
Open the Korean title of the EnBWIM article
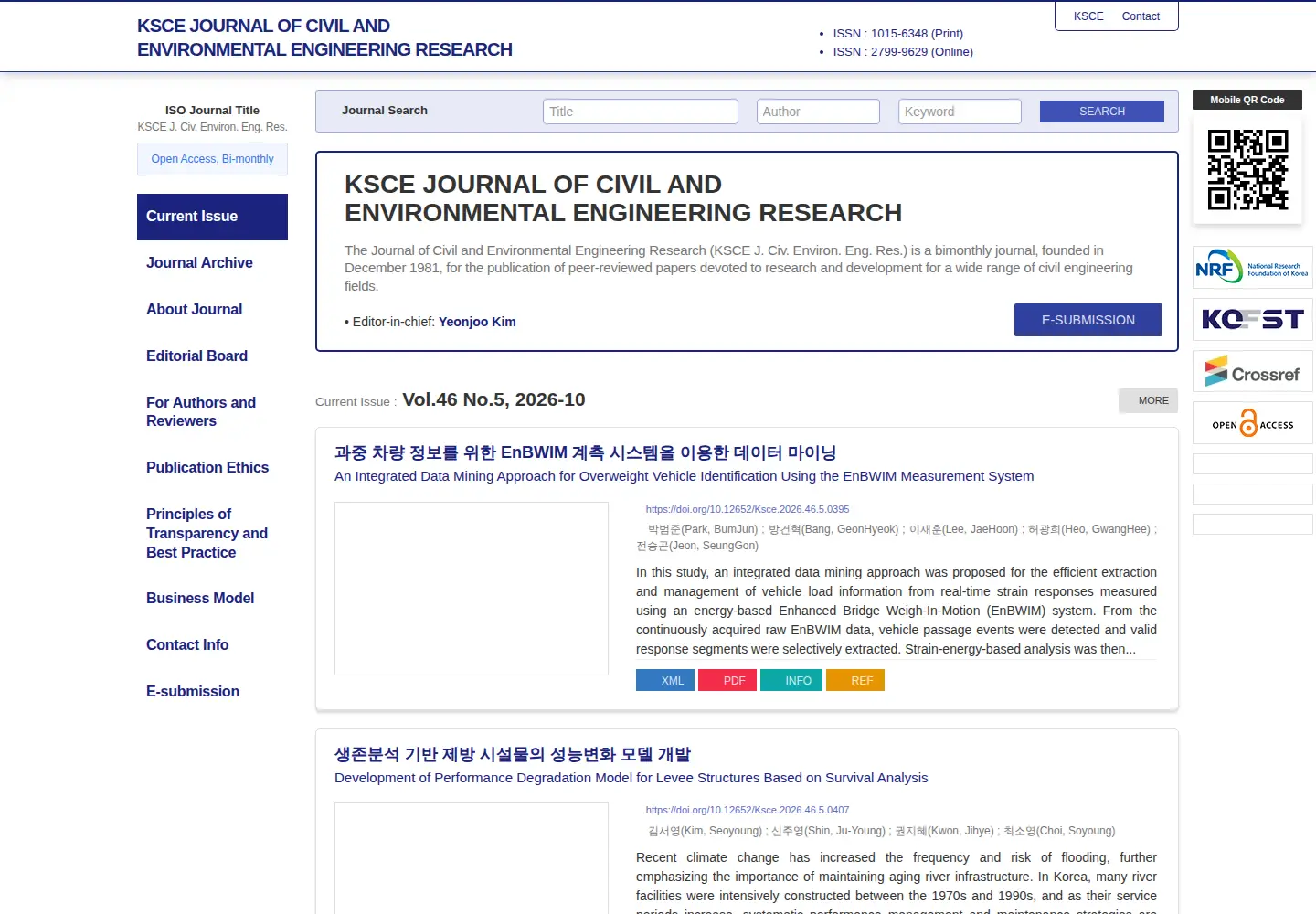[x=585, y=452]
